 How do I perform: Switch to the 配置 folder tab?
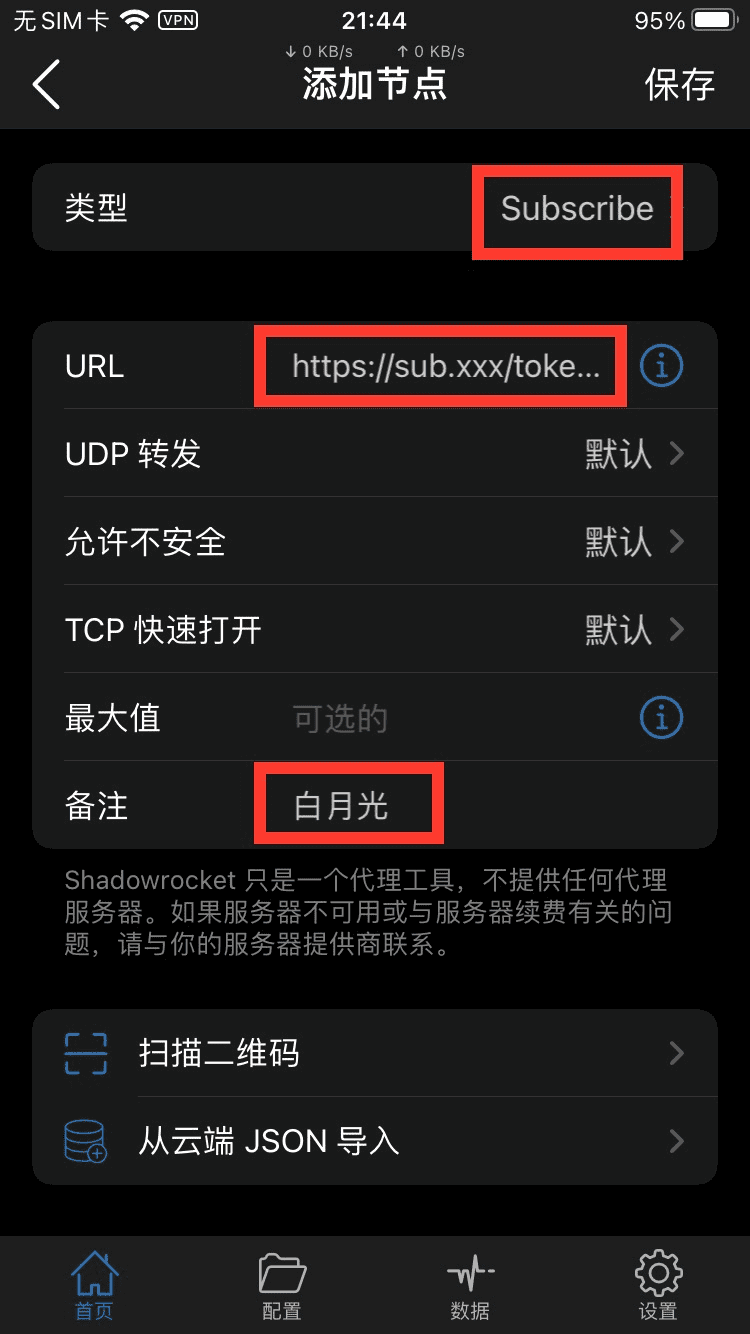(281, 1286)
